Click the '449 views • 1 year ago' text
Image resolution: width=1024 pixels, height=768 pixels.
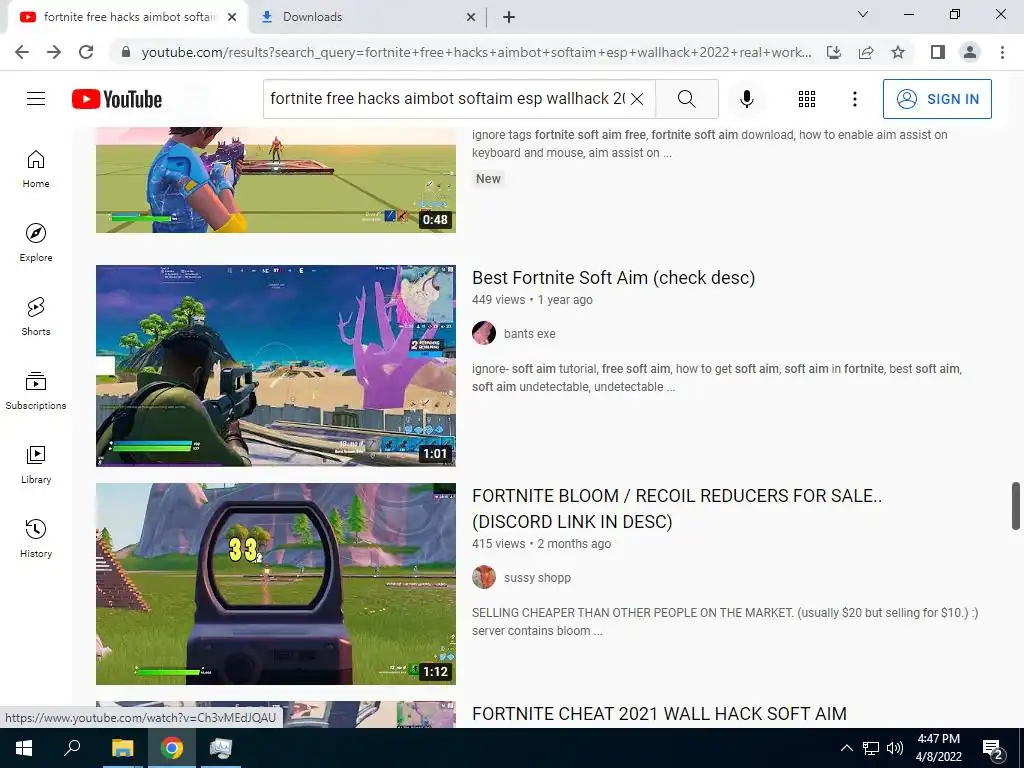tap(532, 300)
